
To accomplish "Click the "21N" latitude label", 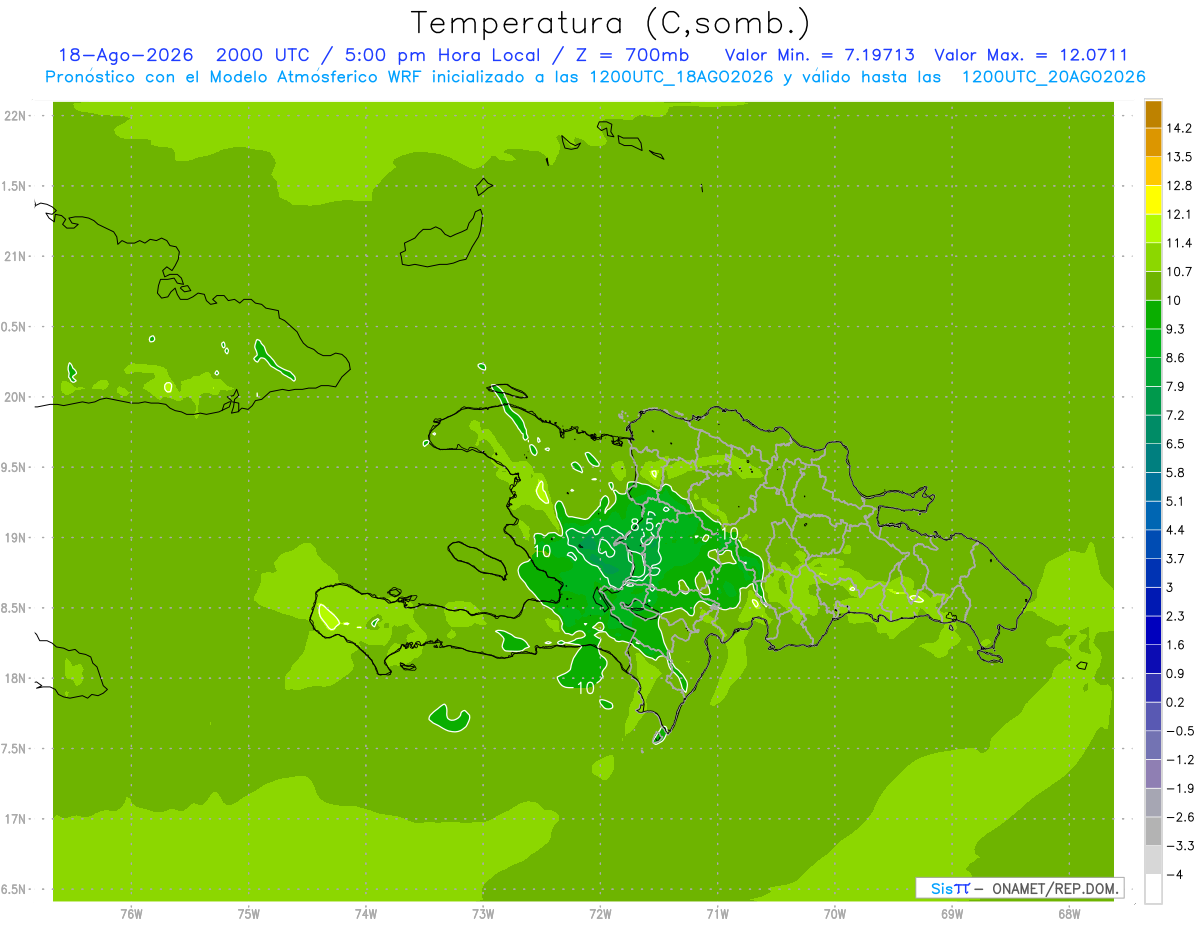I will pos(15,257).
